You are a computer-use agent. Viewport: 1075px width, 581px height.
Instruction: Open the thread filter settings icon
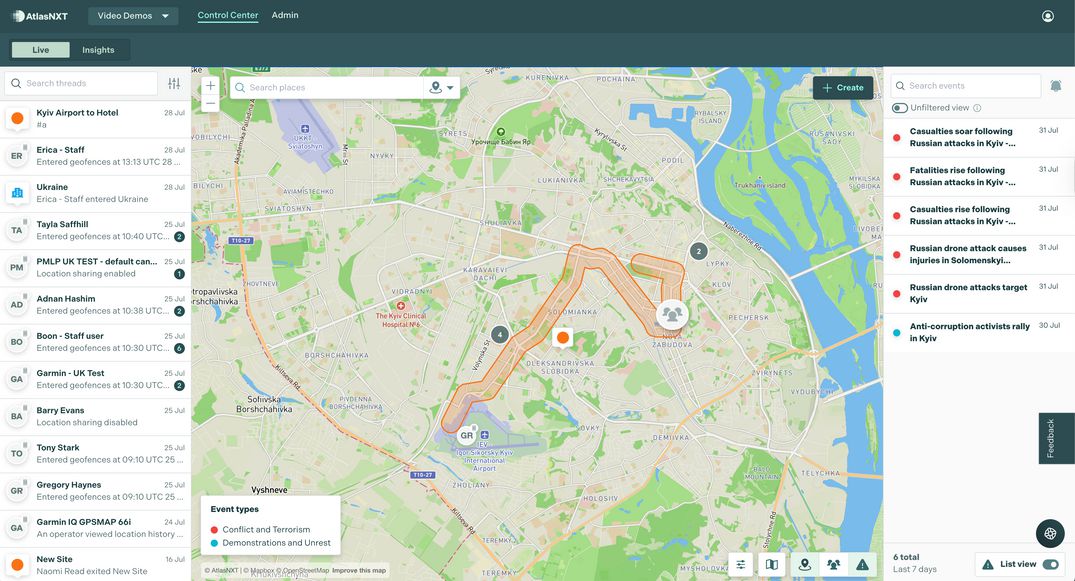pos(174,84)
